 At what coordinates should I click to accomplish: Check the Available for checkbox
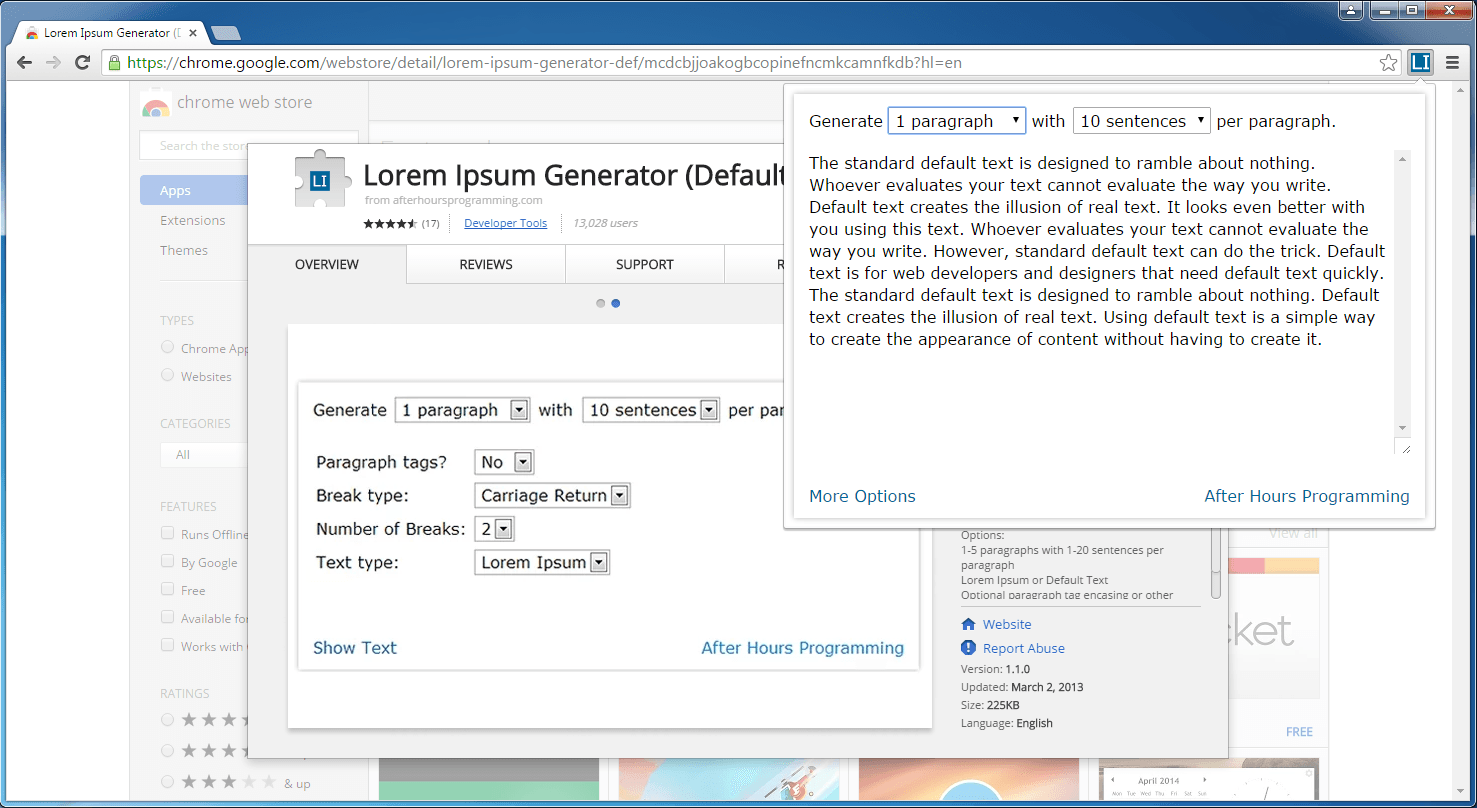(167, 617)
